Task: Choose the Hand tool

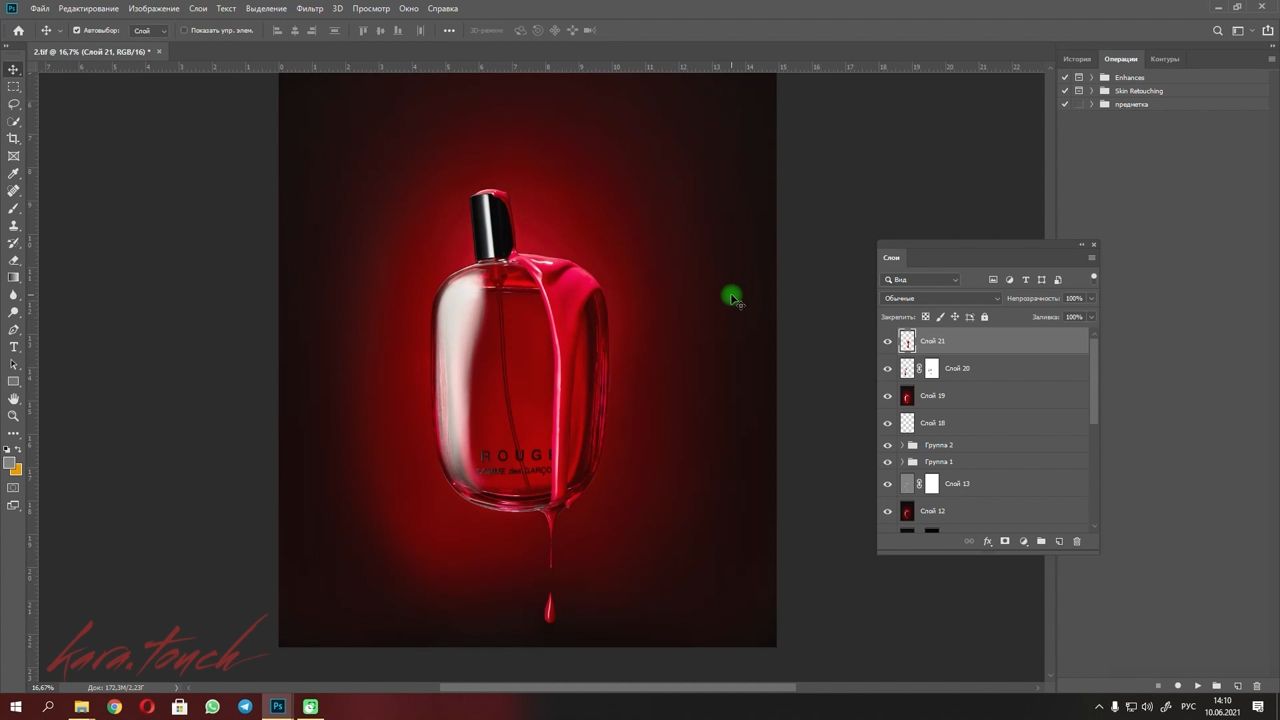Action: (13, 399)
